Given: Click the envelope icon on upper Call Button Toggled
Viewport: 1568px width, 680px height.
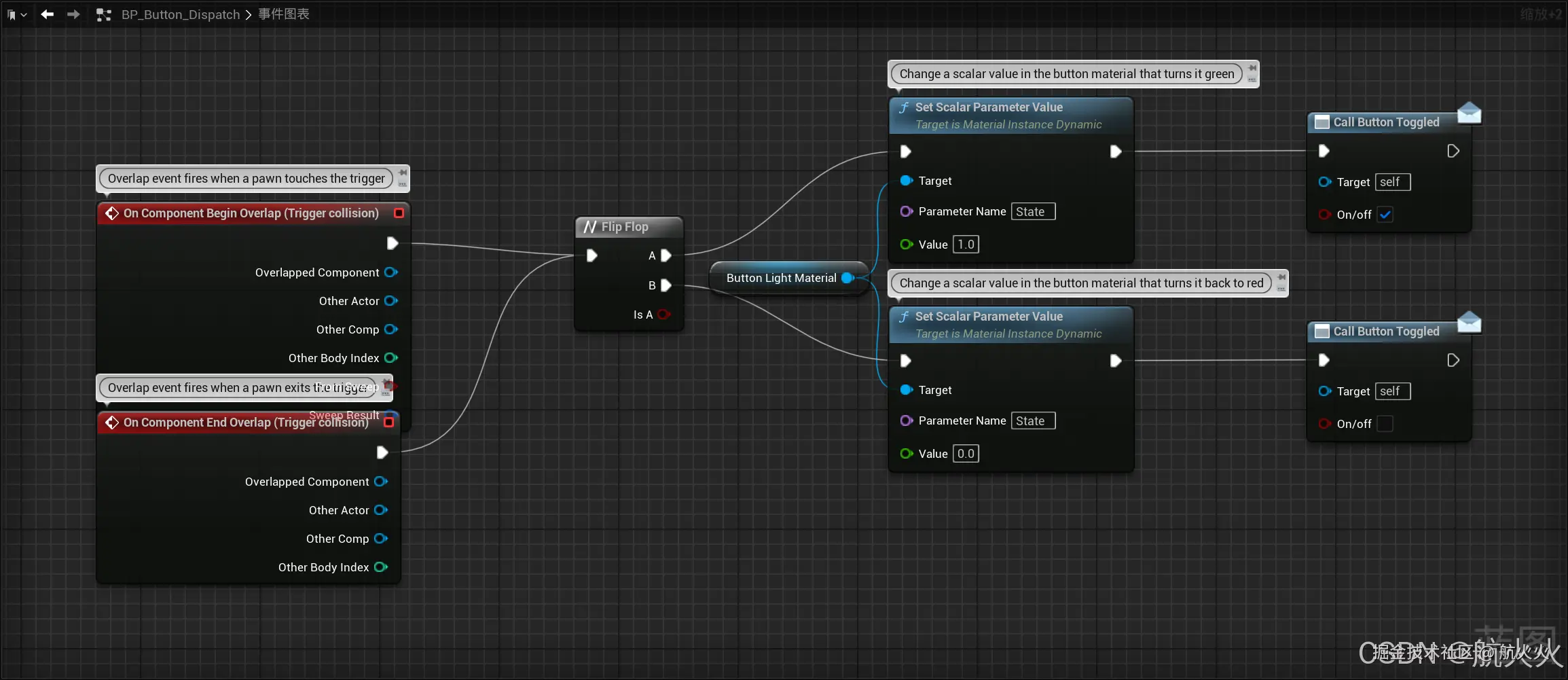Looking at the screenshot, I should [x=1470, y=113].
